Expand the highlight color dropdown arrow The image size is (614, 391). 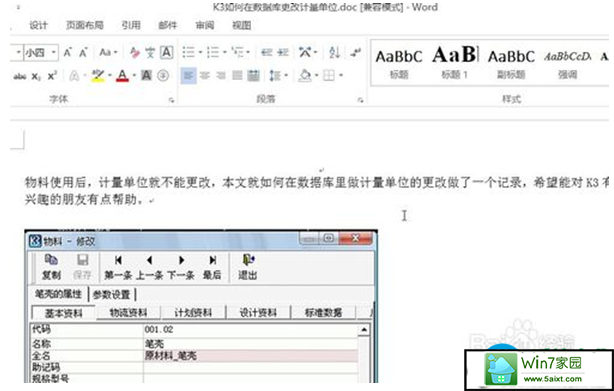tap(110, 75)
